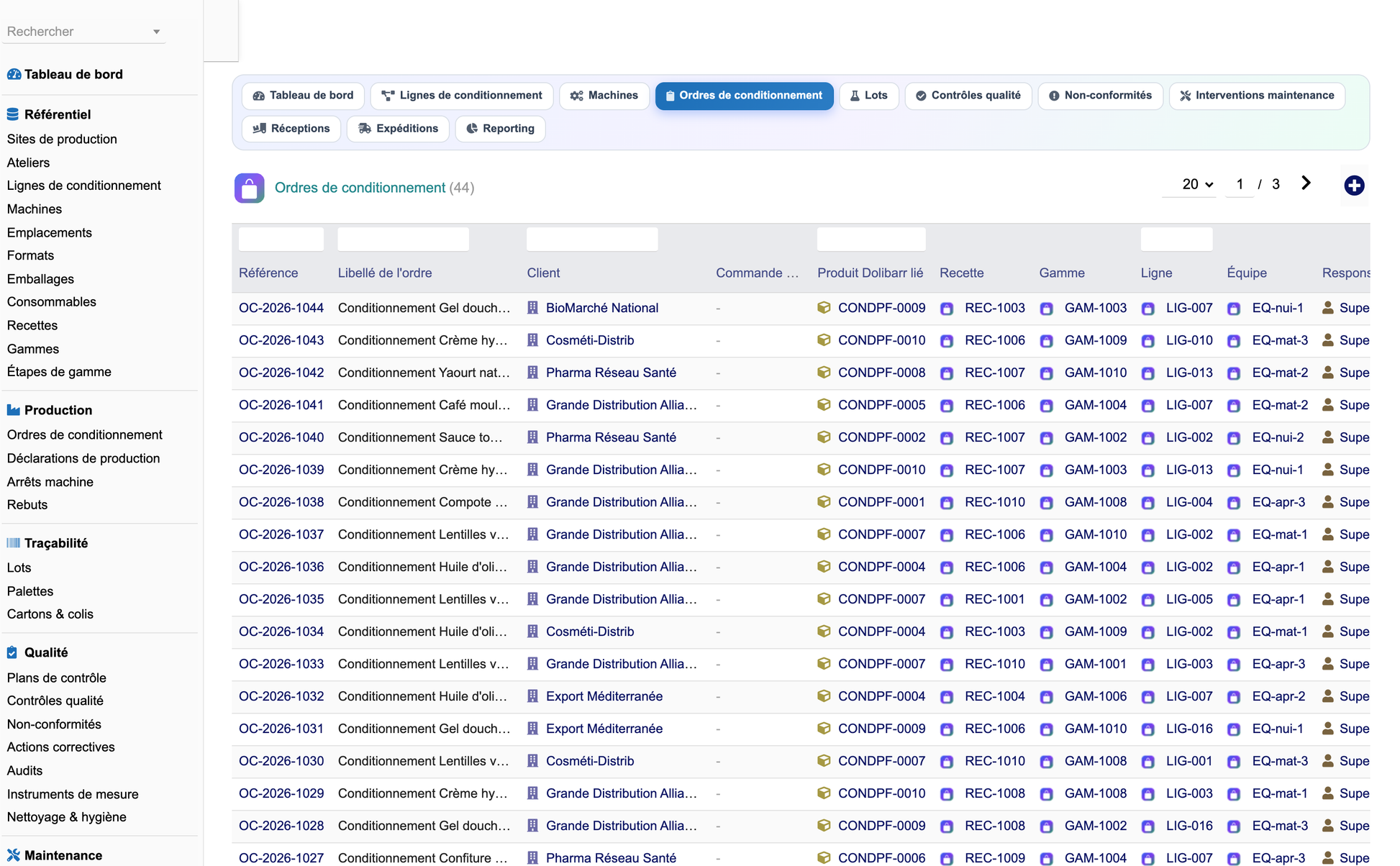Open Déclarations de production in sidebar
The width and height of the screenshot is (1400, 866).
tap(83, 458)
